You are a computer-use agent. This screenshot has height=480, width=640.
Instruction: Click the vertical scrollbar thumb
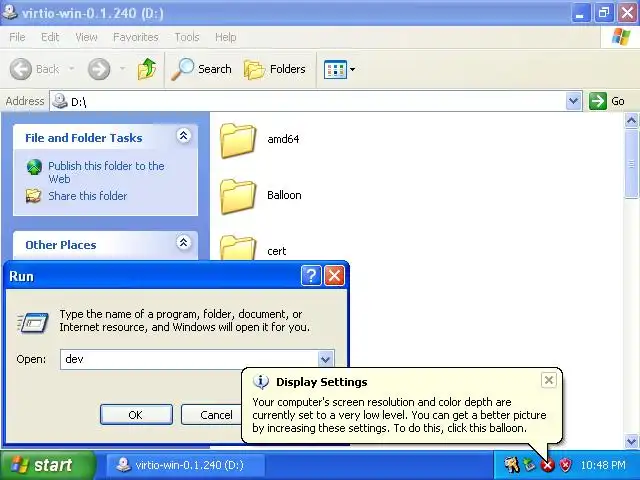631,164
